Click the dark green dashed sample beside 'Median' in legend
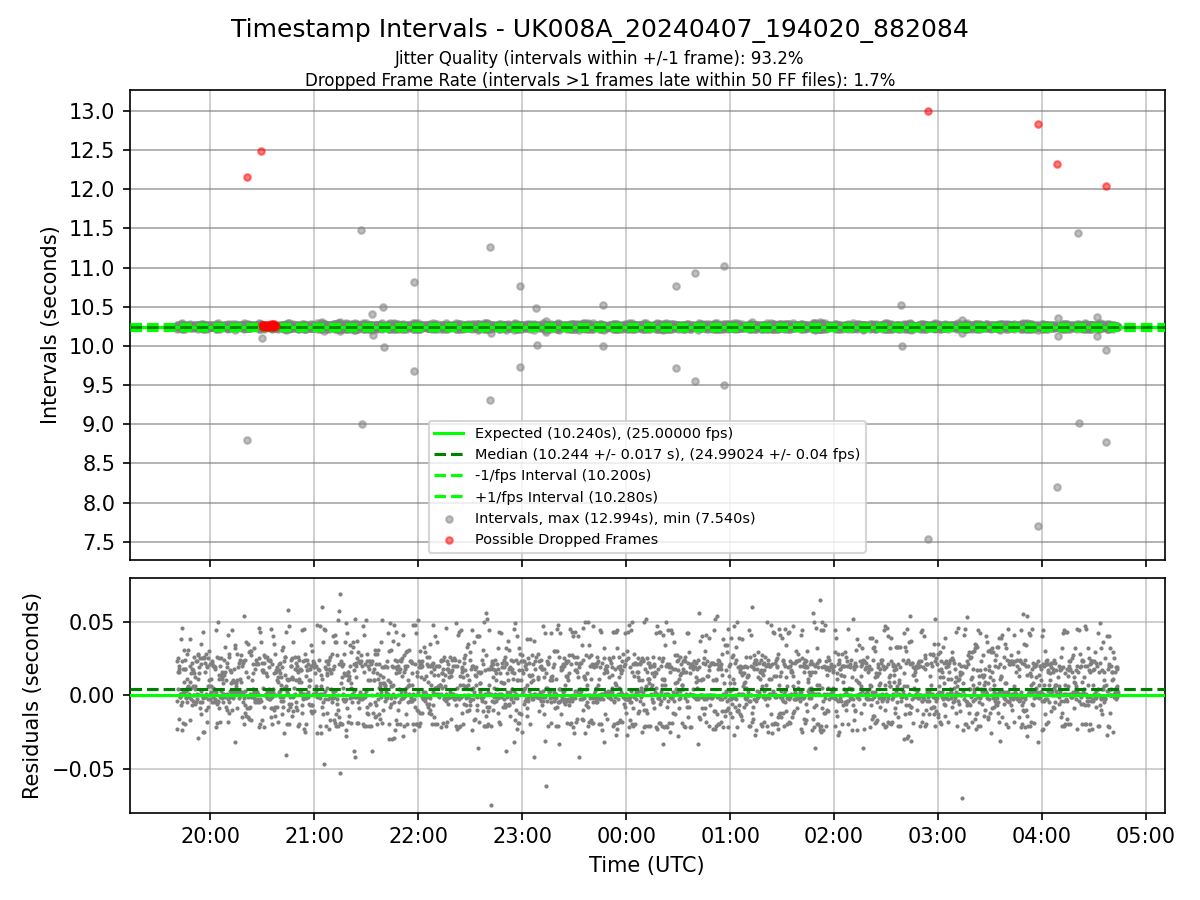 click(450, 454)
